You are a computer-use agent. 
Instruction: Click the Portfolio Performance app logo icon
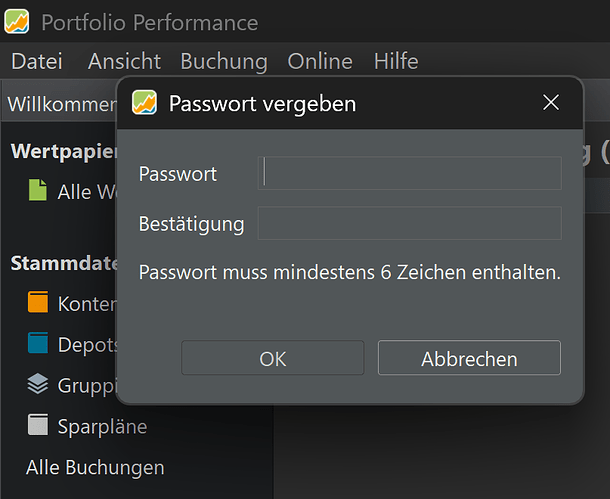(x=17, y=21)
